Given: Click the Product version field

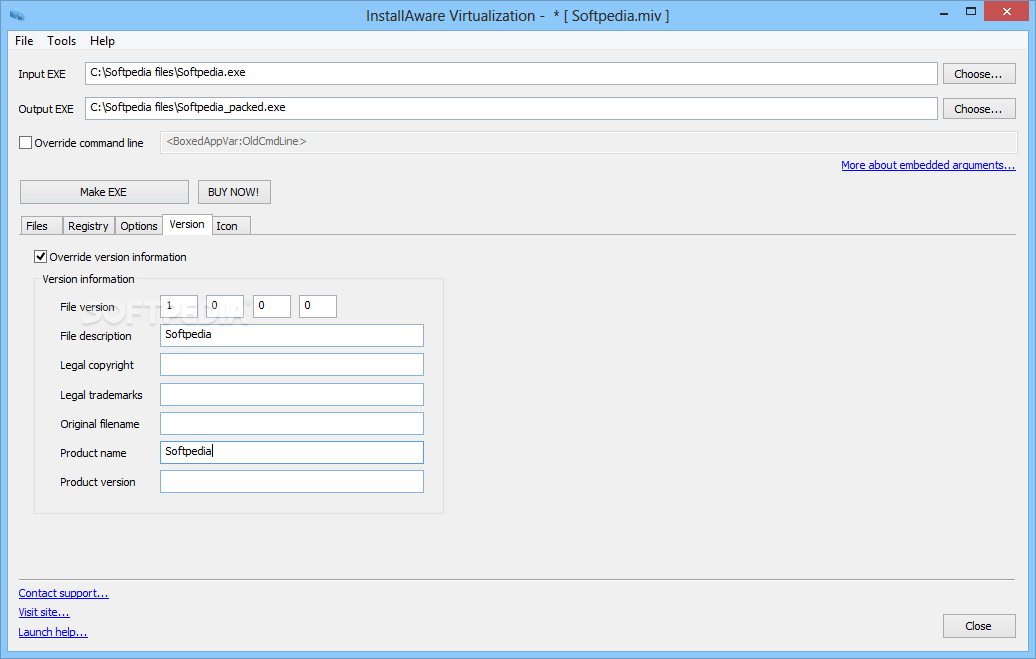Looking at the screenshot, I should (292, 481).
